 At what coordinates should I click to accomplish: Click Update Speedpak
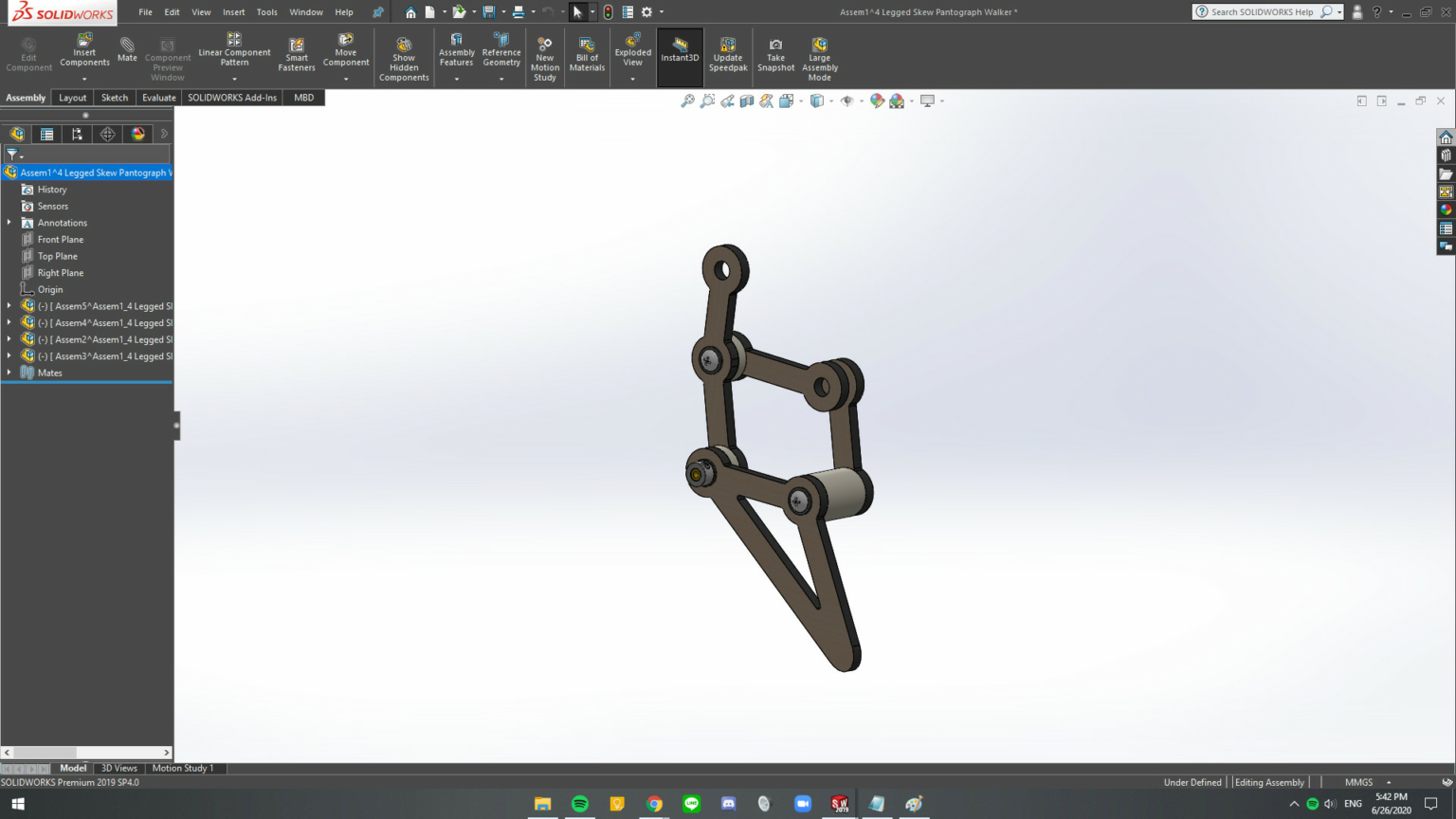tap(728, 55)
